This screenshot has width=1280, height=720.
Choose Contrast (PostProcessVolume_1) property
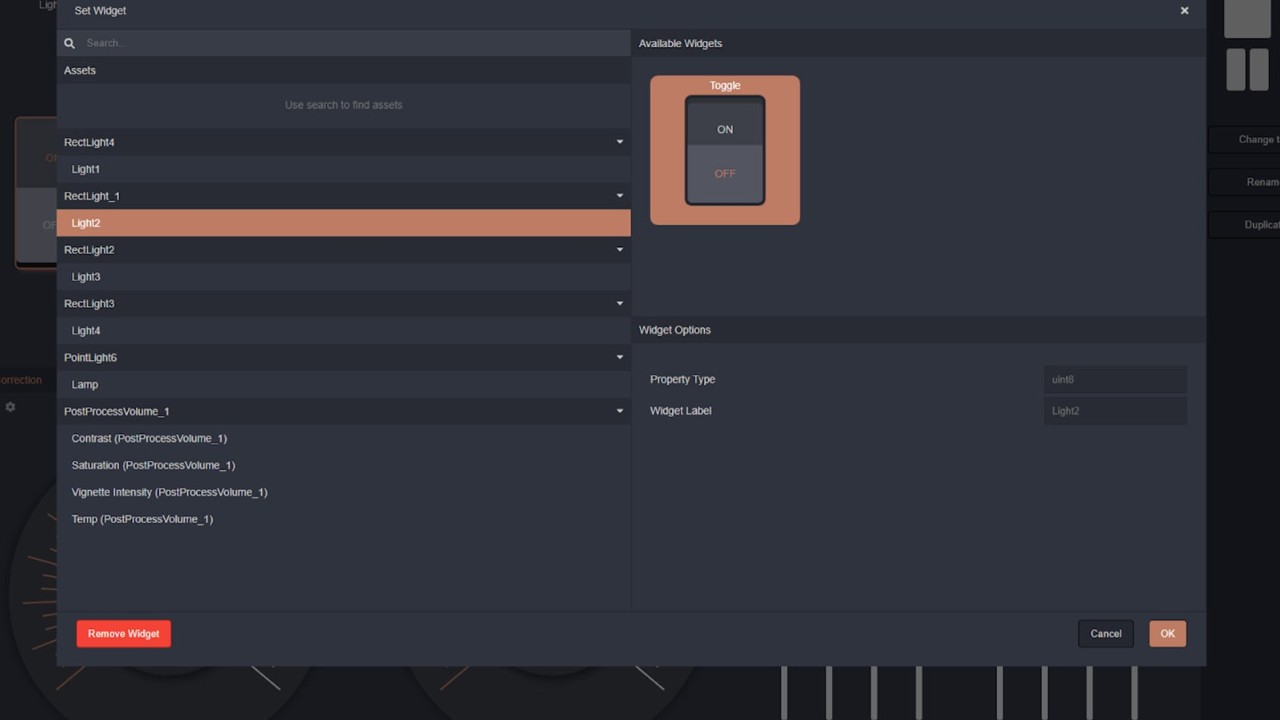pos(149,438)
